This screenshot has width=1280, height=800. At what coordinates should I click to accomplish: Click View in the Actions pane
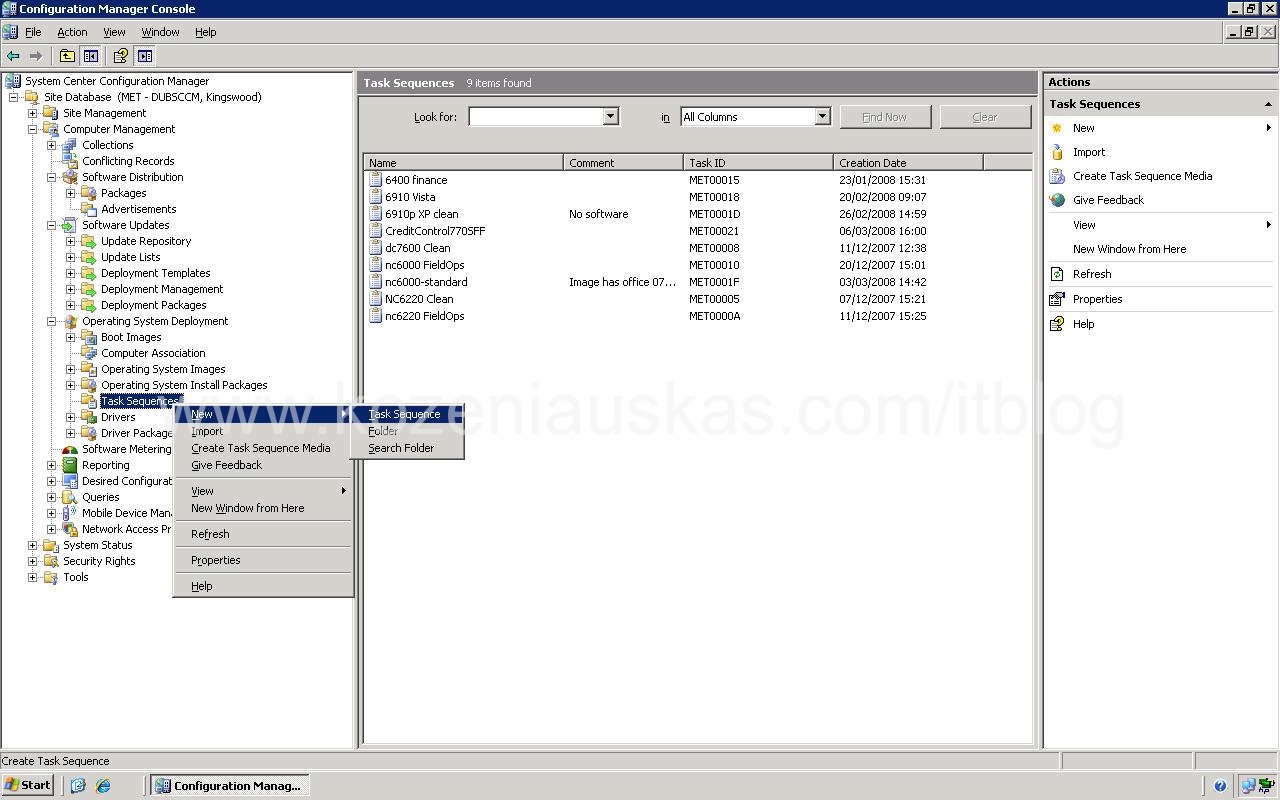click(x=1084, y=225)
